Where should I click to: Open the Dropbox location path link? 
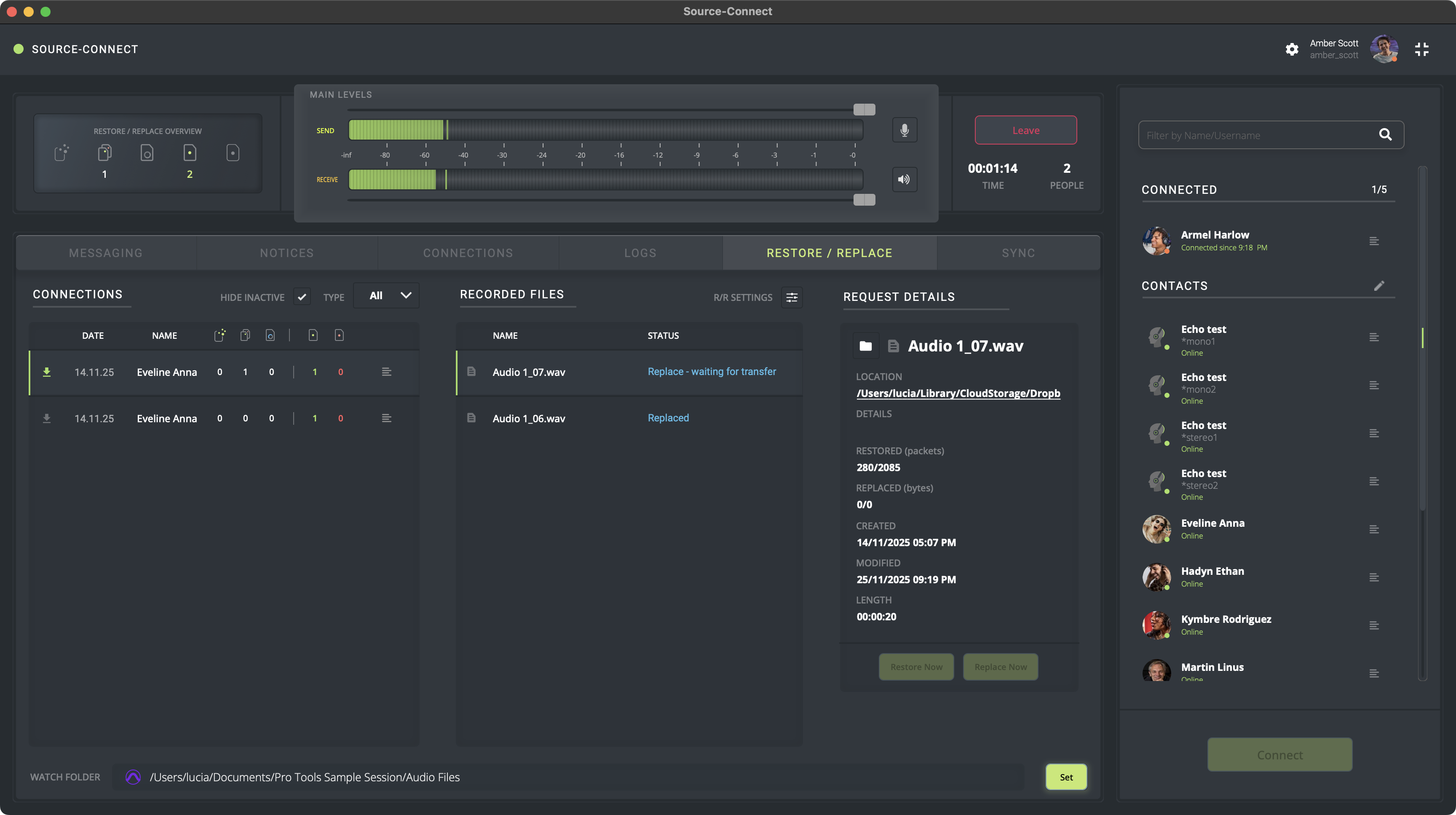click(958, 393)
